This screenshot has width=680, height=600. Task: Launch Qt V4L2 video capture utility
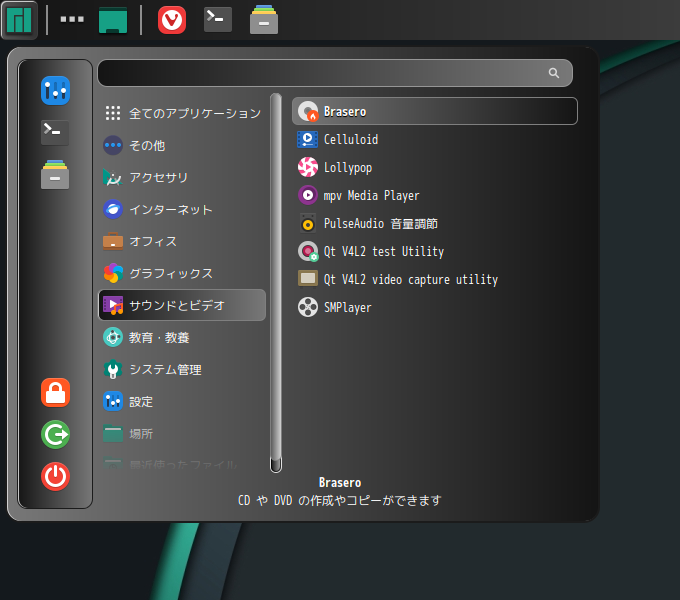point(435,279)
